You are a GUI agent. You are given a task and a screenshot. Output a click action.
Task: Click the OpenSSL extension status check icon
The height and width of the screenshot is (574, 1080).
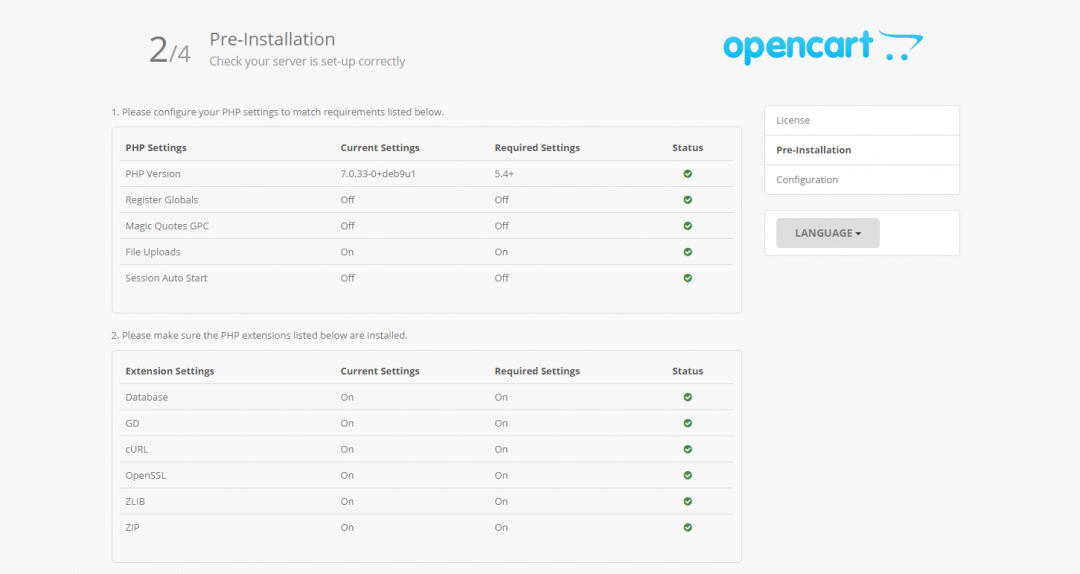pos(687,475)
